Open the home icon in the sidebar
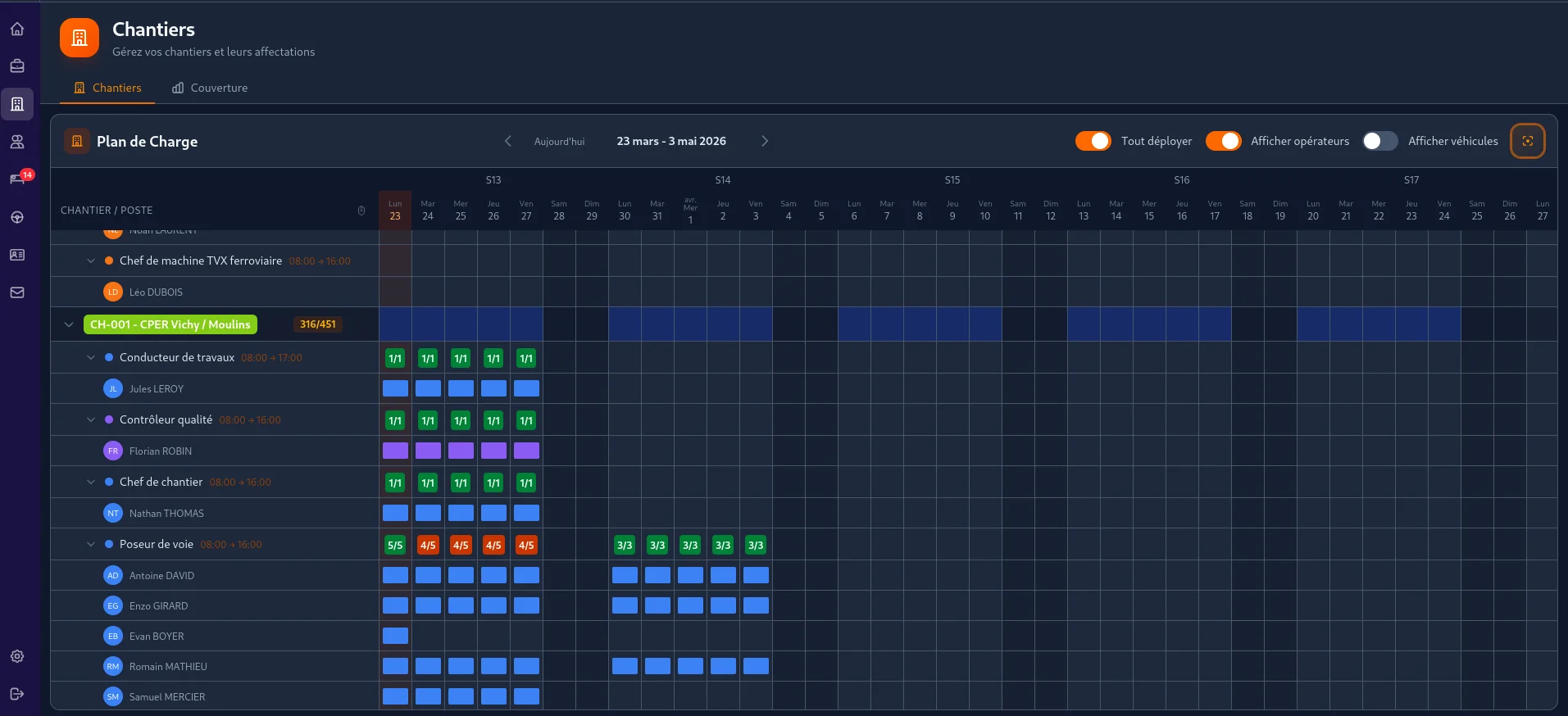 coord(17,29)
